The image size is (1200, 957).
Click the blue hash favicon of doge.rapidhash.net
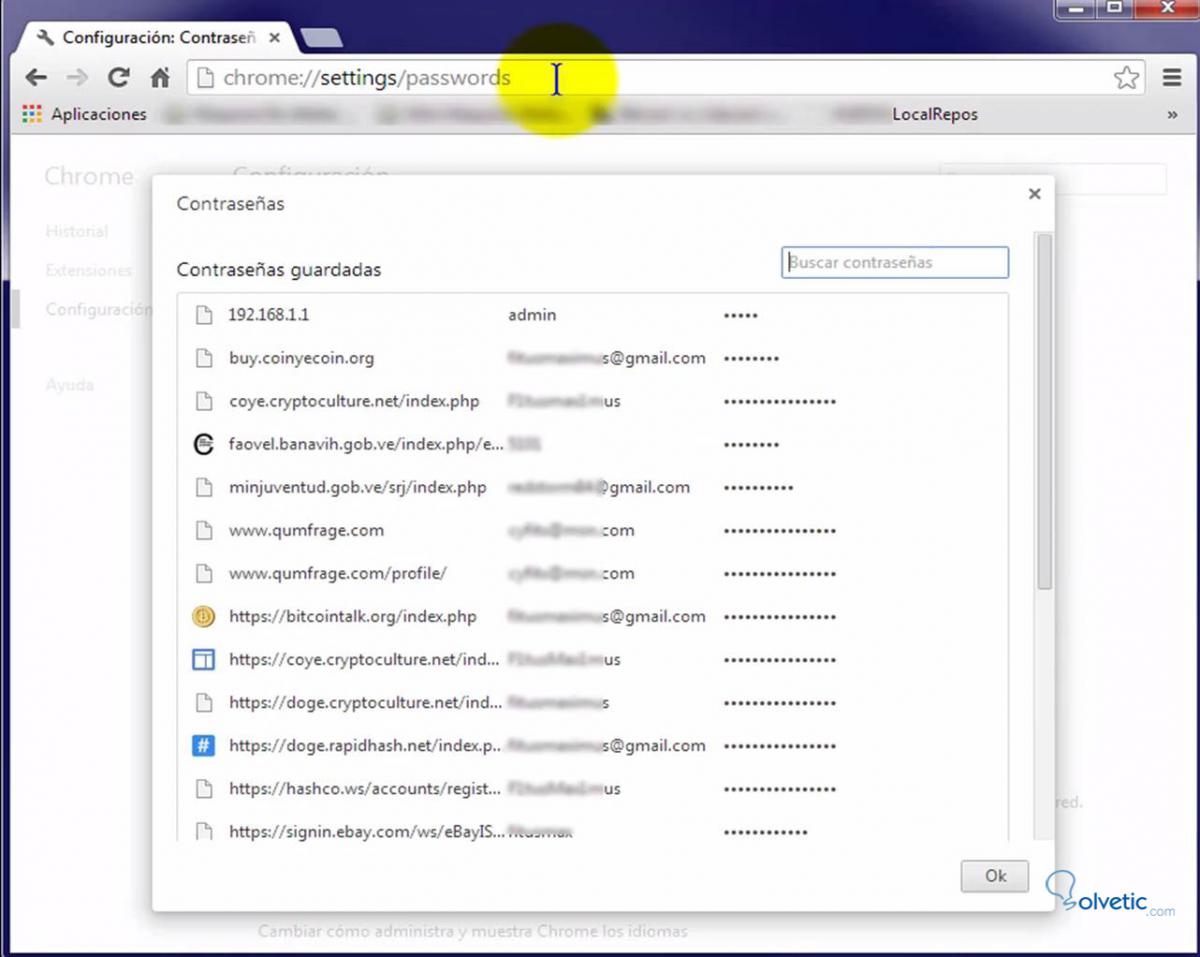(204, 745)
